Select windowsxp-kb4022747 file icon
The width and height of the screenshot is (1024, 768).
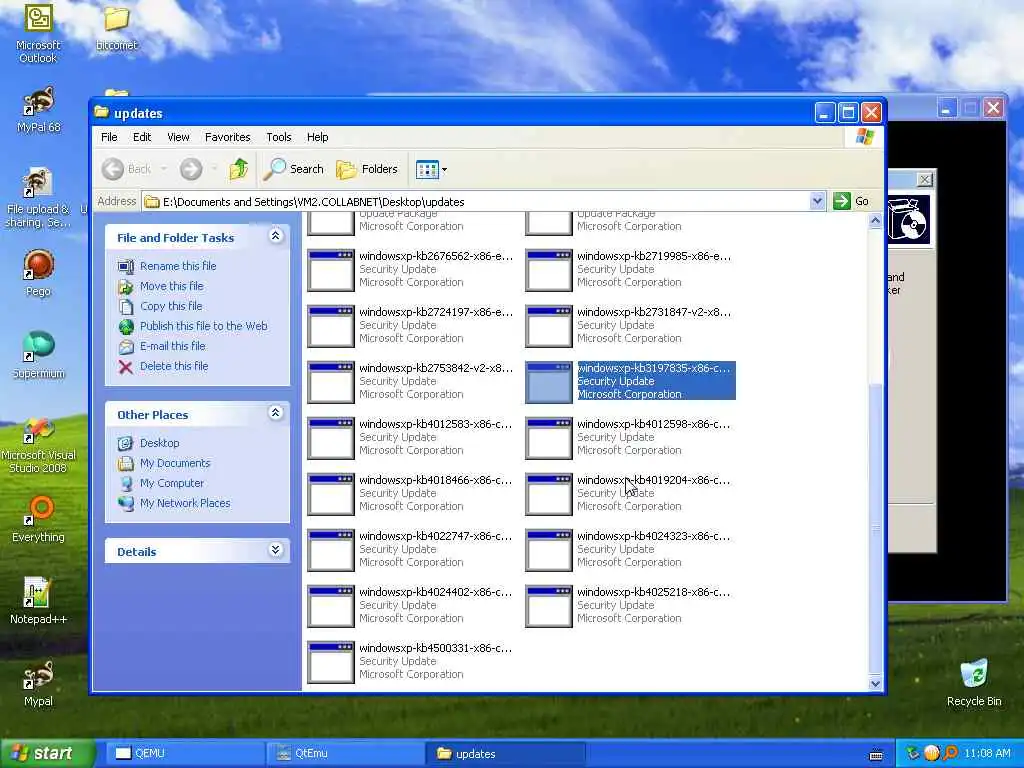pos(331,551)
